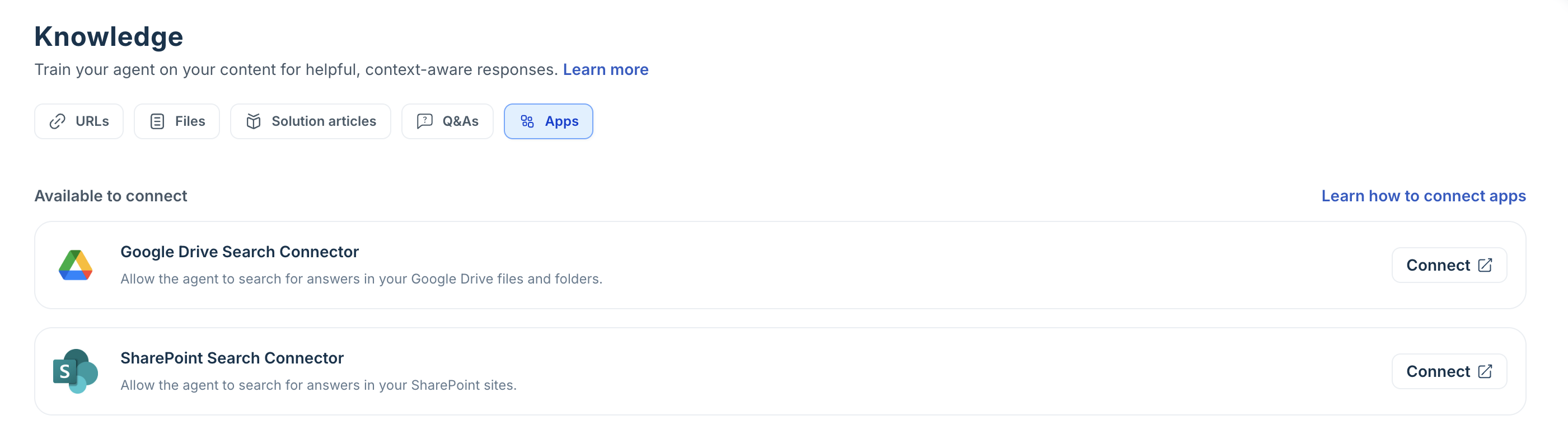This screenshot has height=425, width=1568.
Task: Open the Files tab
Action: pyautogui.click(x=177, y=121)
